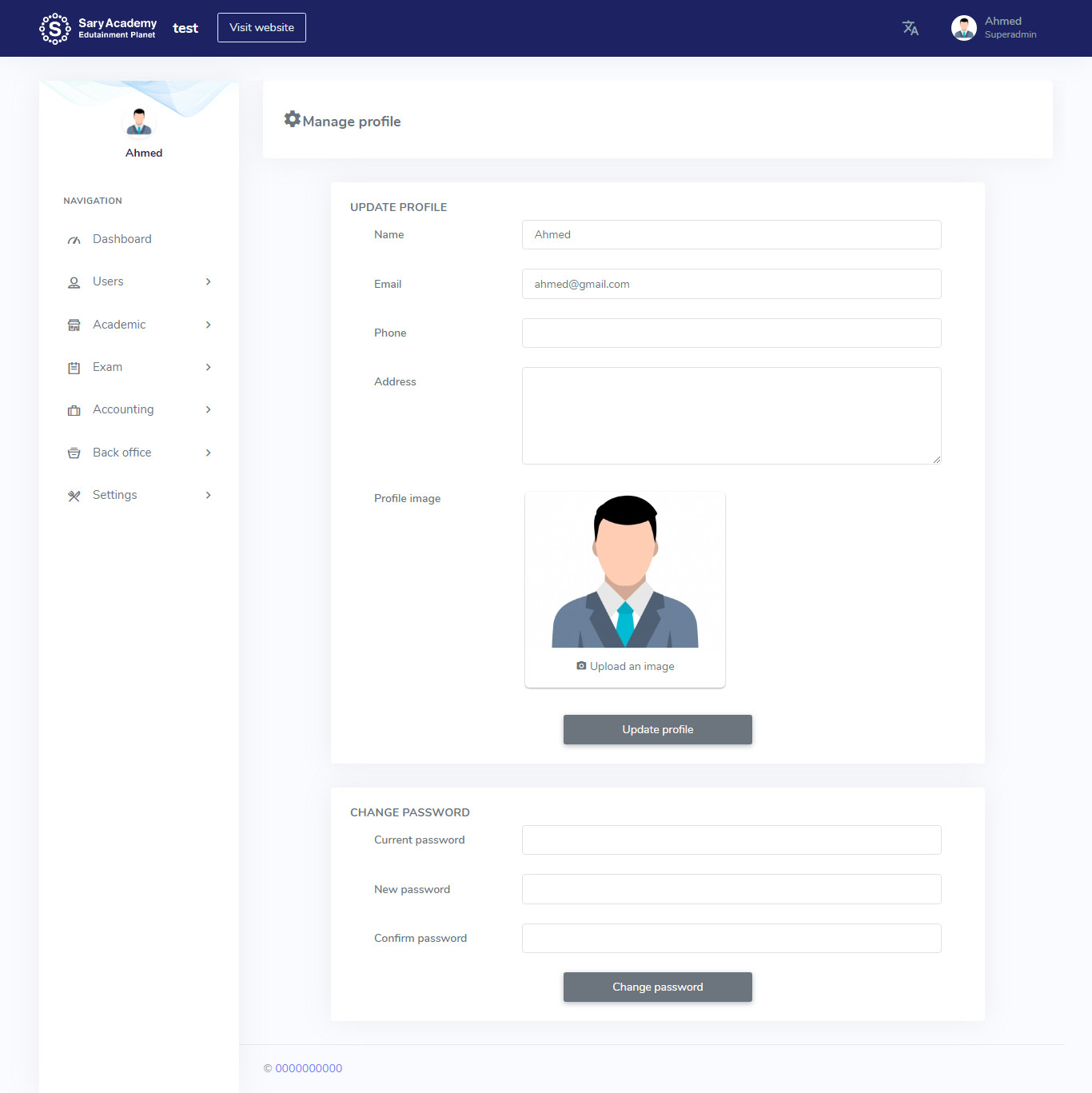The image size is (1092, 1093).
Task: Click the NAVIGATION sidebar heading
Action: 93,201
